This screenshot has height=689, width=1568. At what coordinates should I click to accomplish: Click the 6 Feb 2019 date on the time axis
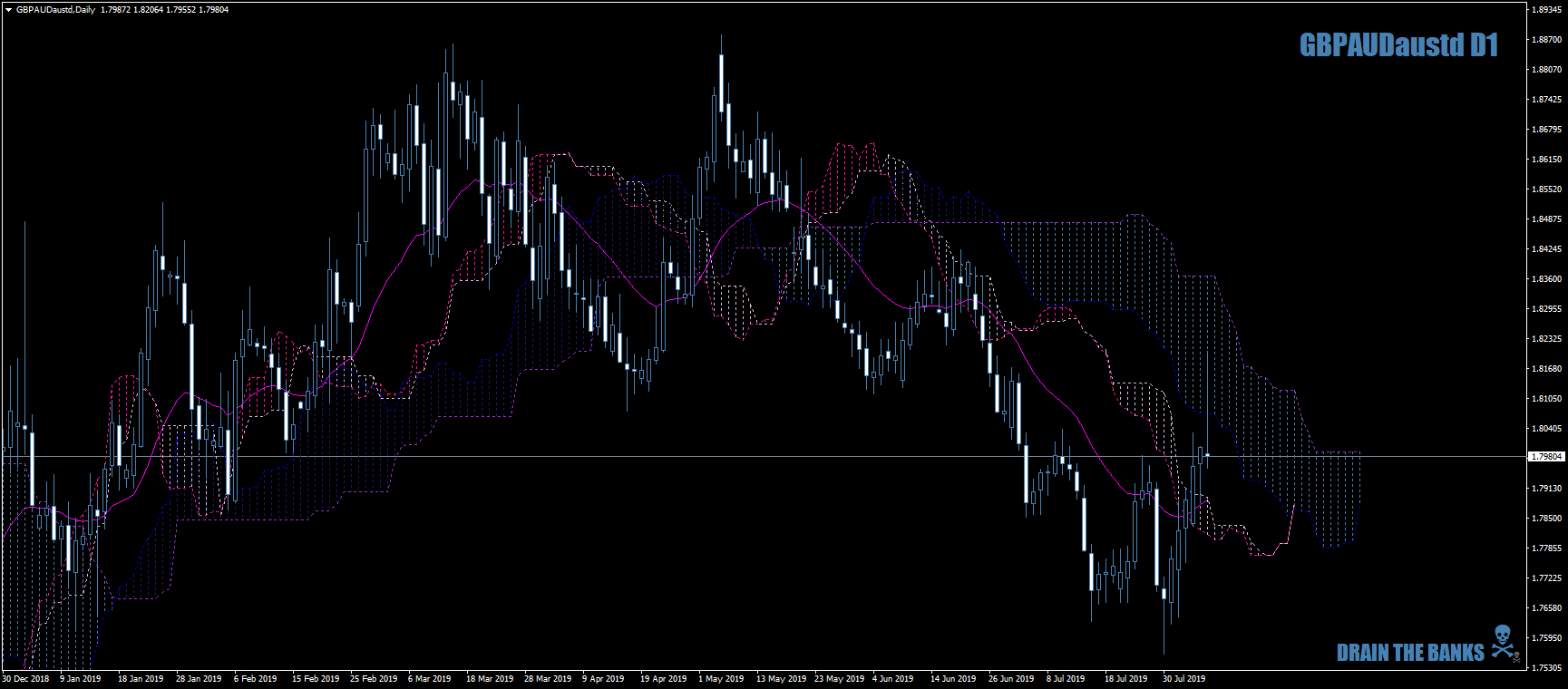tap(256, 679)
